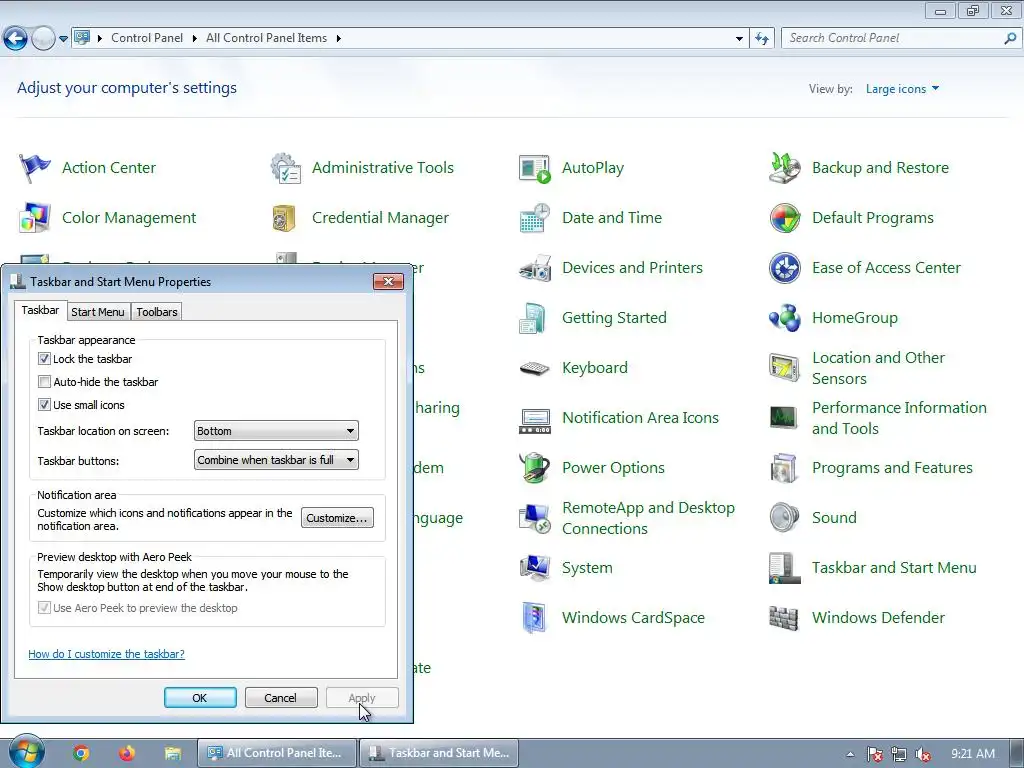The height and width of the screenshot is (768, 1024).
Task: Click the Power Options battery icon
Action: click(x=535, y=468)
